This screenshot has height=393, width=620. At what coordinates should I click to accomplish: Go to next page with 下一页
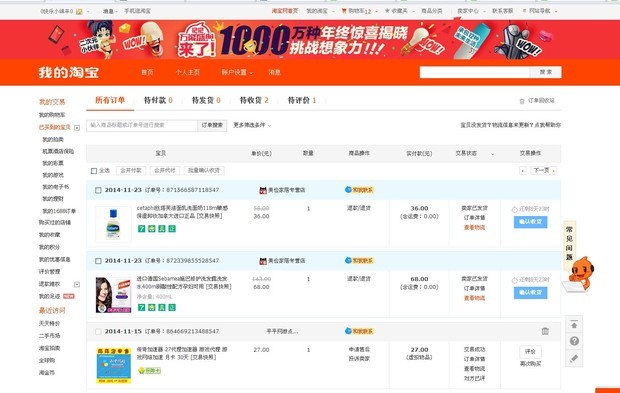point(544,170)
